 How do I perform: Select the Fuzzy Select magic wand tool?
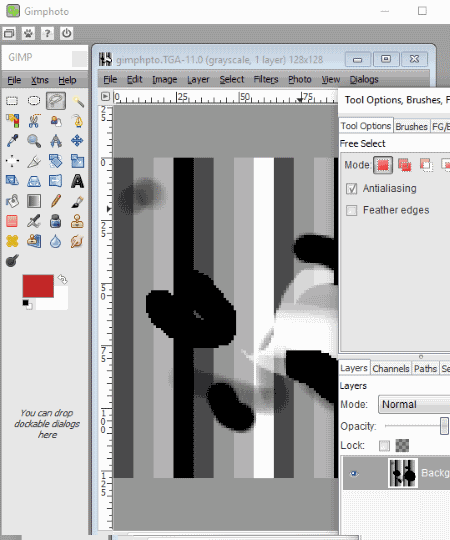click(x=77, y=101)
